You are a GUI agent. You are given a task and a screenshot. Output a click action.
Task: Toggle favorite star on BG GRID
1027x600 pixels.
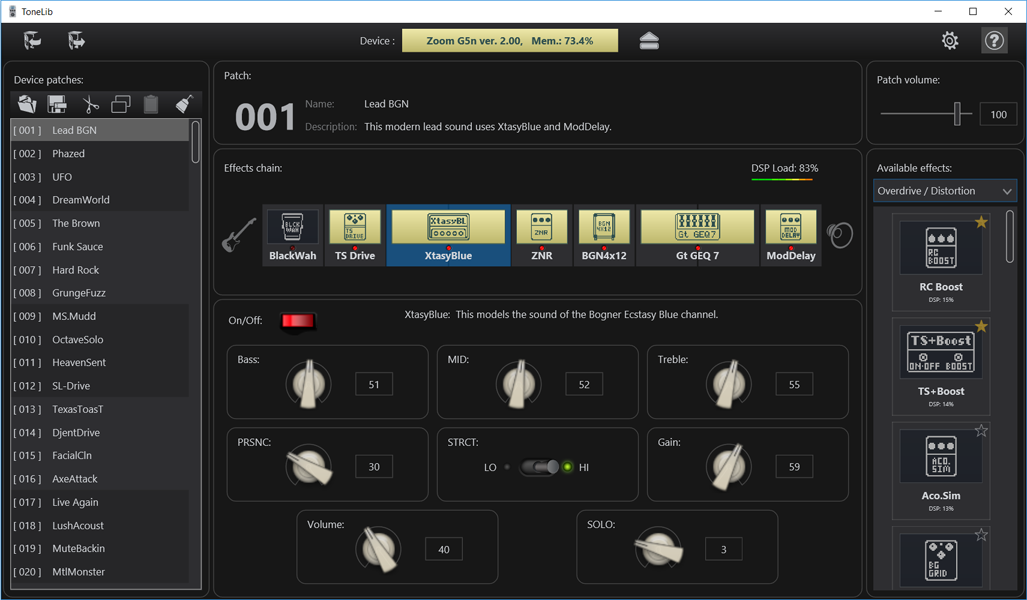[980, 534]
